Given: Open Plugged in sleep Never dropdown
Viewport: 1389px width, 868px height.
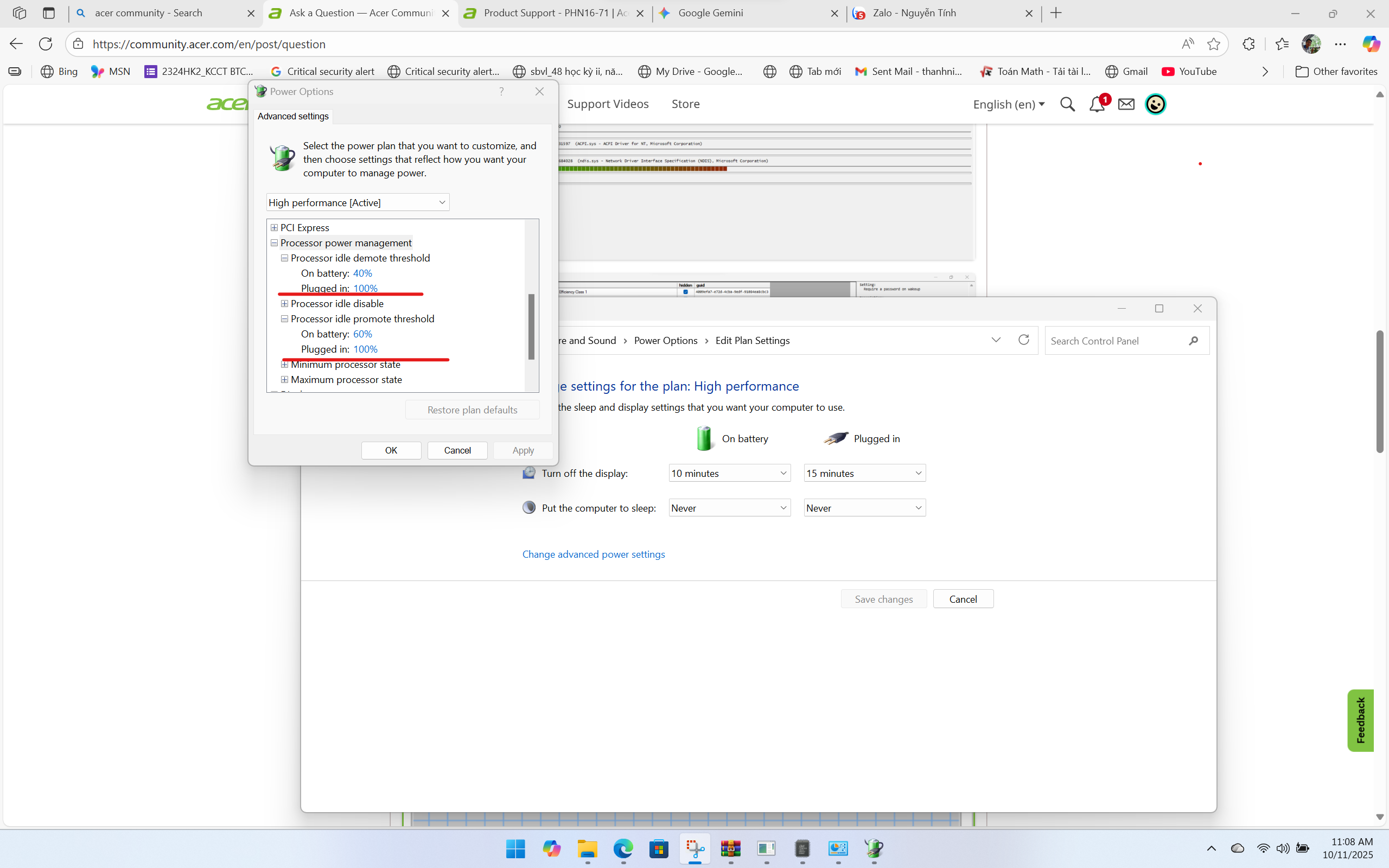Looking at the screenshot, I should [x=864, y=508].
